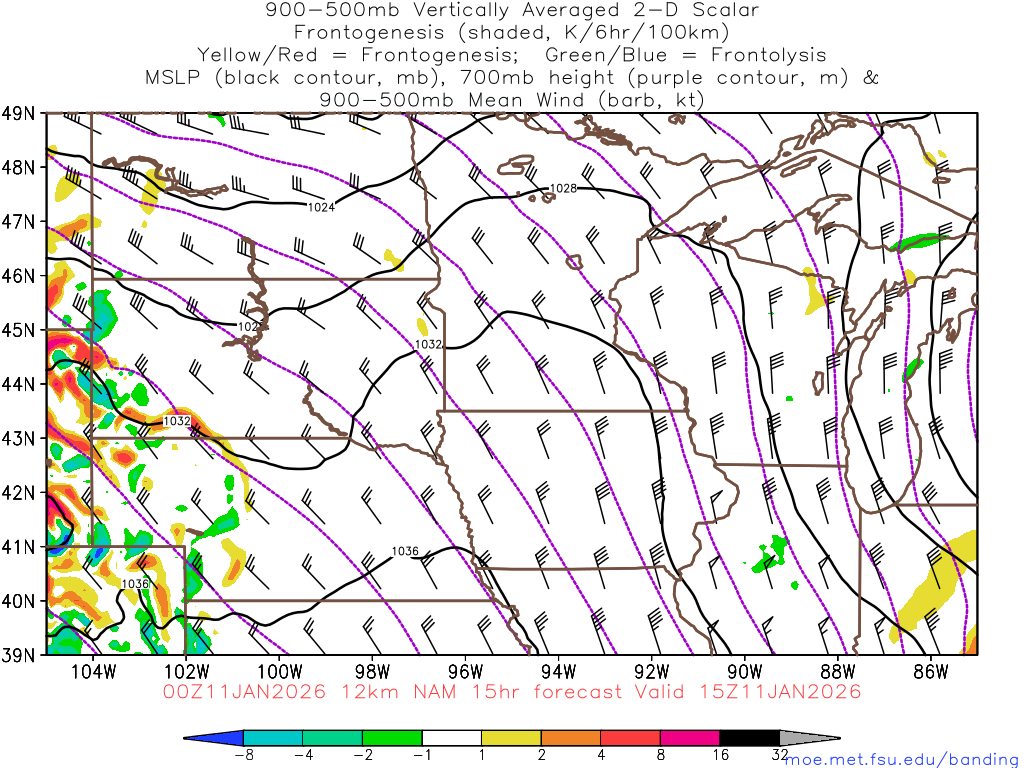
Task: Click the 1024 isobar contour label
Action: pyautogui.click(x=322, y=206)
